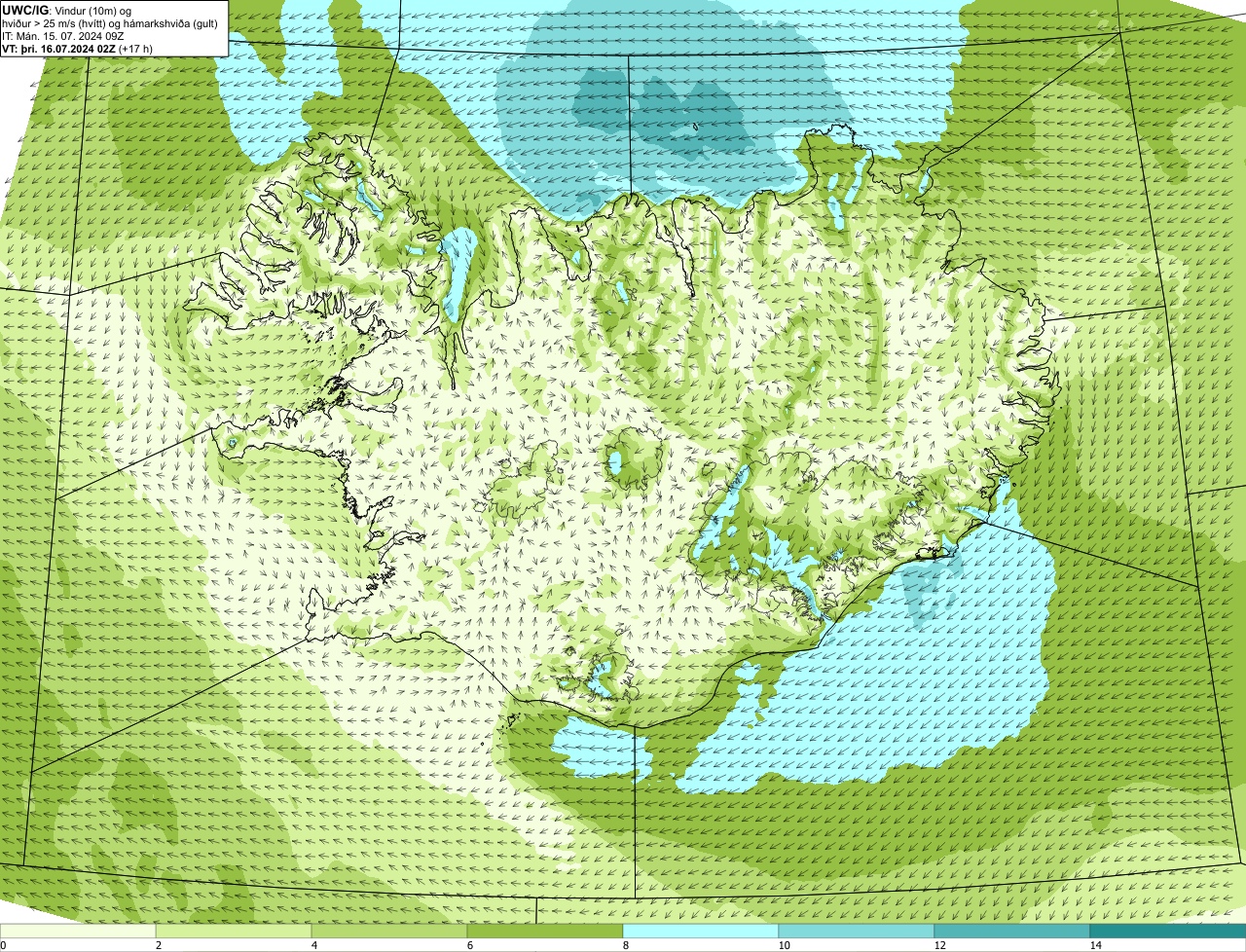The height and width of the screenshot is (952, 1246).
Task: Click the 8–10 m/s light cyan legend swatch
Action: pyautogui.click(x=701, y=932)
